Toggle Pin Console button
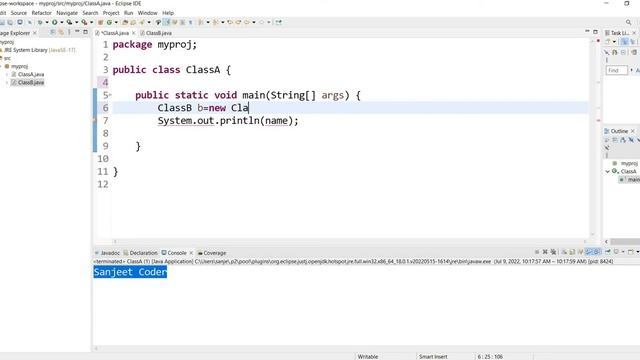The image size is (640, 360). point(607,252)
